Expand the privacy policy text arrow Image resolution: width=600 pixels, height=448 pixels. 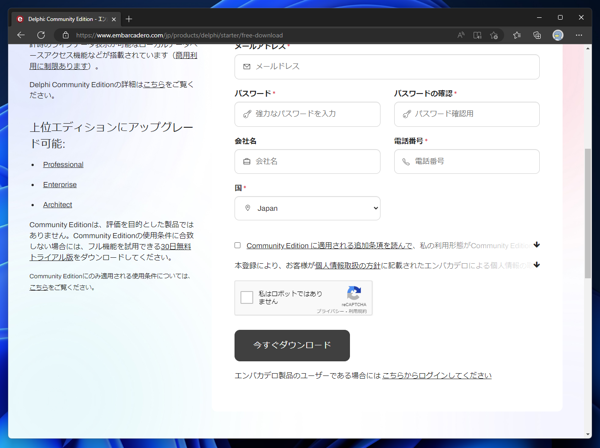pyautogui.click(x=537, y=265)
